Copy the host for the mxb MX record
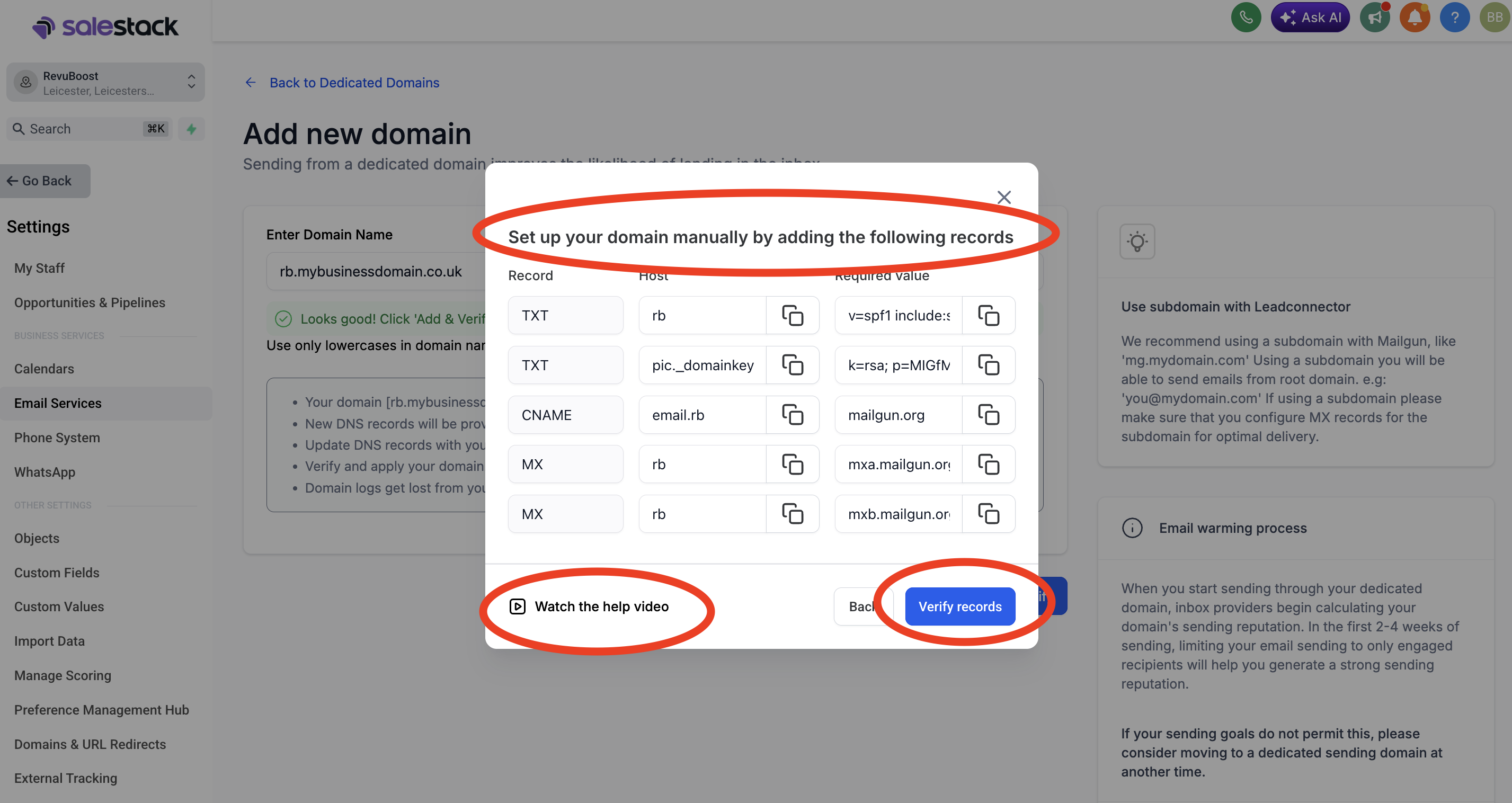 (x=792, y=514)
